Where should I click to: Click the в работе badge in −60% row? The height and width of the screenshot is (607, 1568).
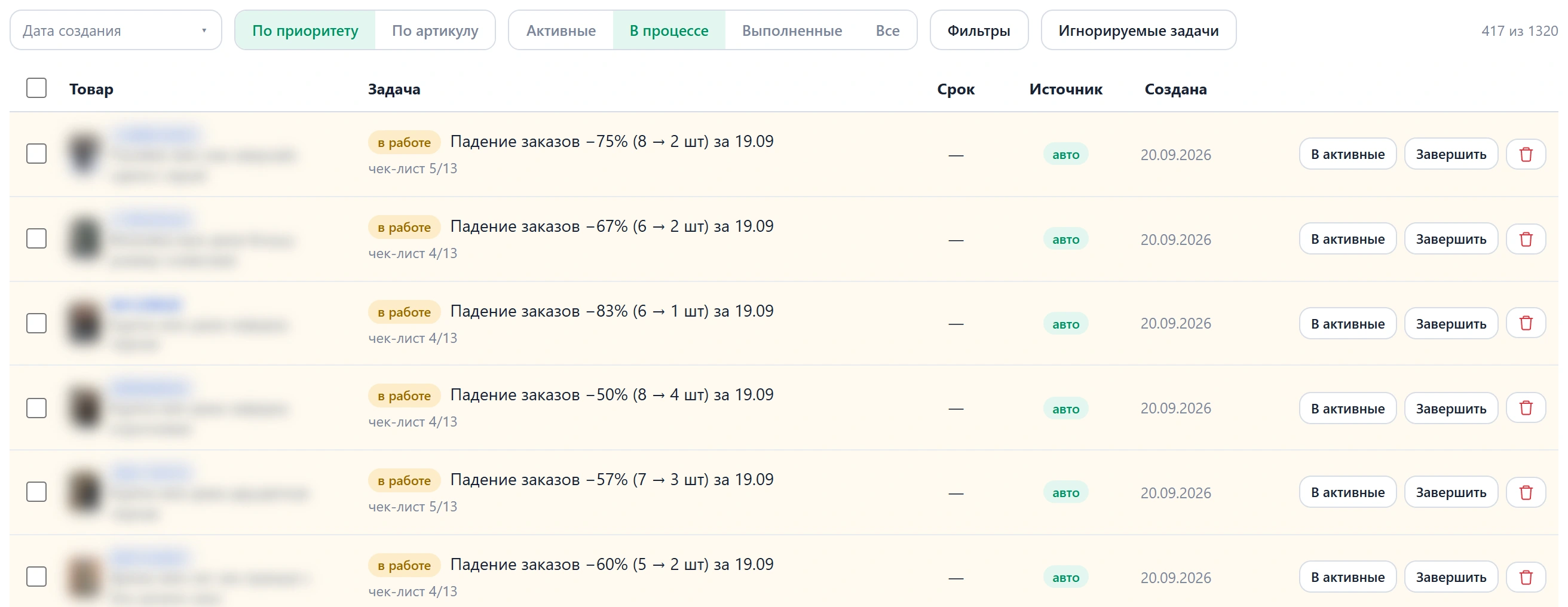(x=404, y=565)
